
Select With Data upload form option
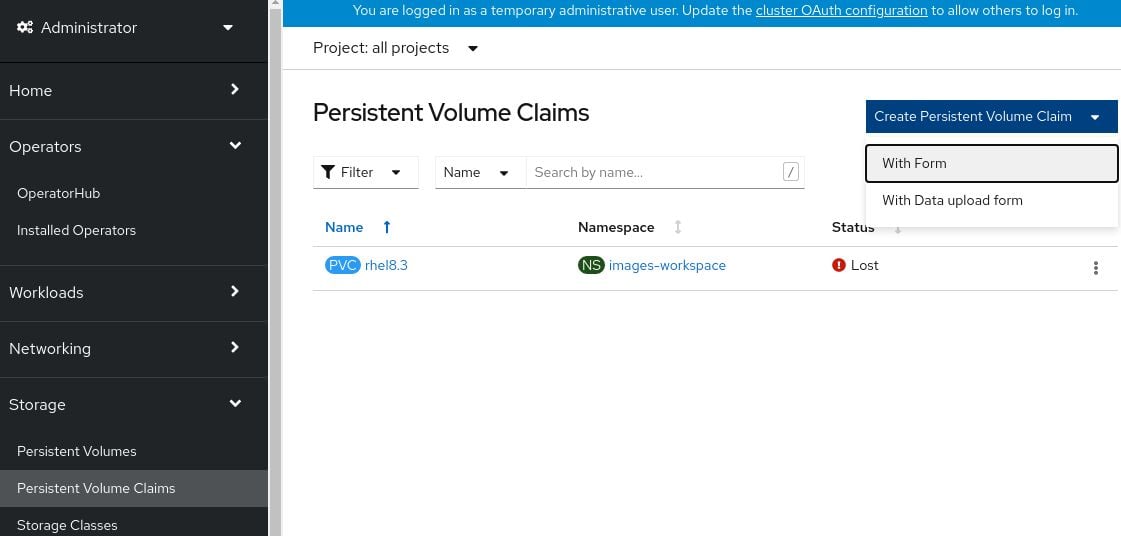[x=952, y=200]
